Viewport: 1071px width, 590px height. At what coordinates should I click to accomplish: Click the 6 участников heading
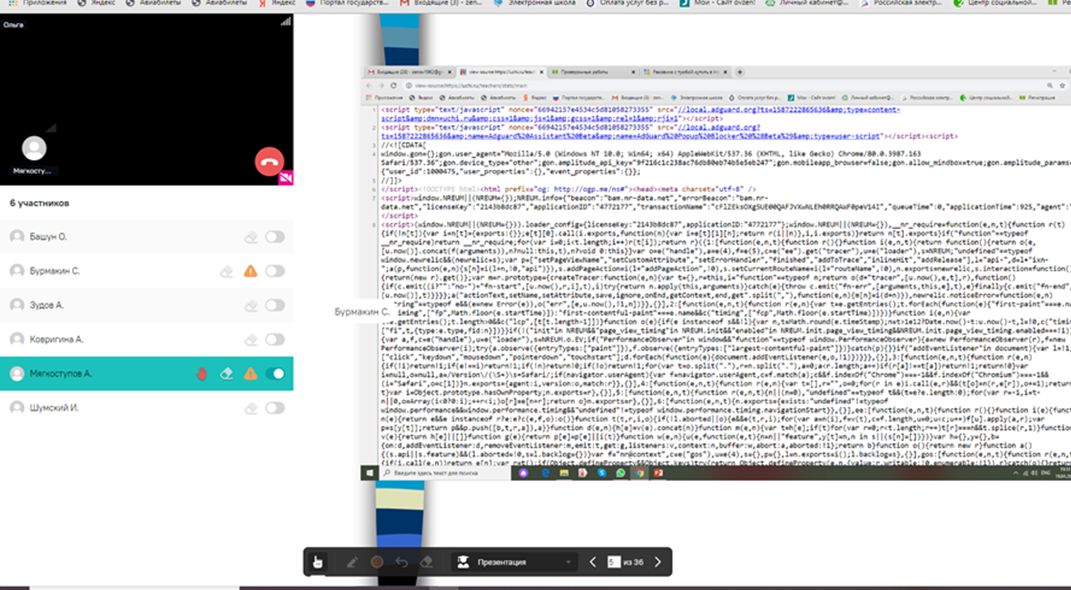pos(39,203)
